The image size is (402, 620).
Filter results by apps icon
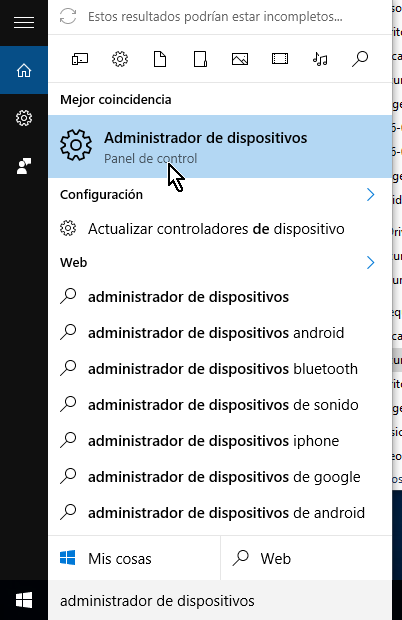80,59
